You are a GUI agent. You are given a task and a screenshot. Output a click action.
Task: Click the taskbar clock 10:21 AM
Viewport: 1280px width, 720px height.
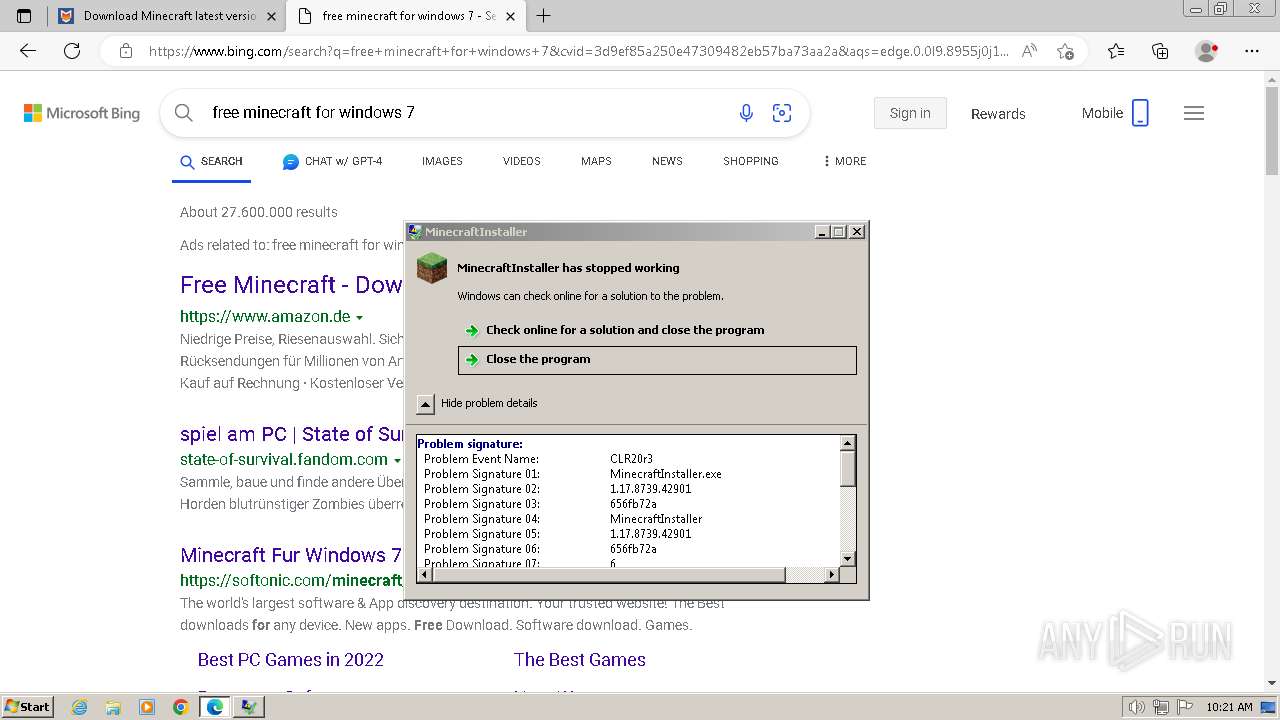(x=1229, y=707)
